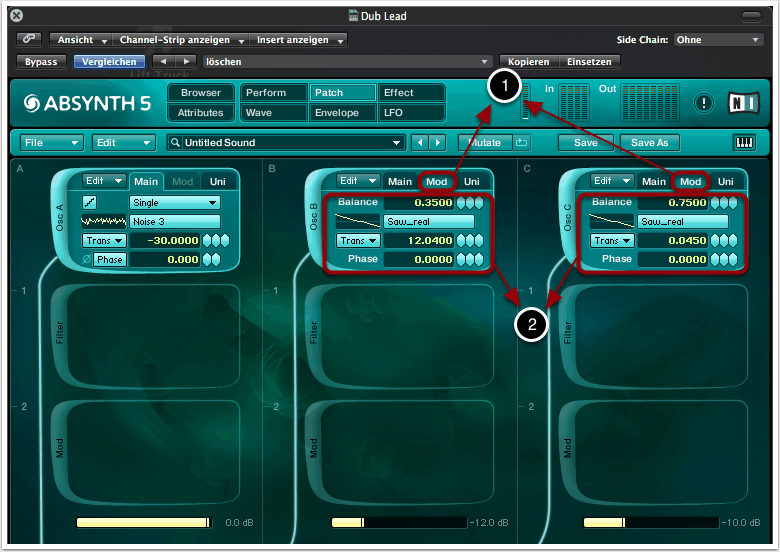The width and height of the screenshot is (780, 552).
Task: Click the Save As button
Action: pos(649,143)
